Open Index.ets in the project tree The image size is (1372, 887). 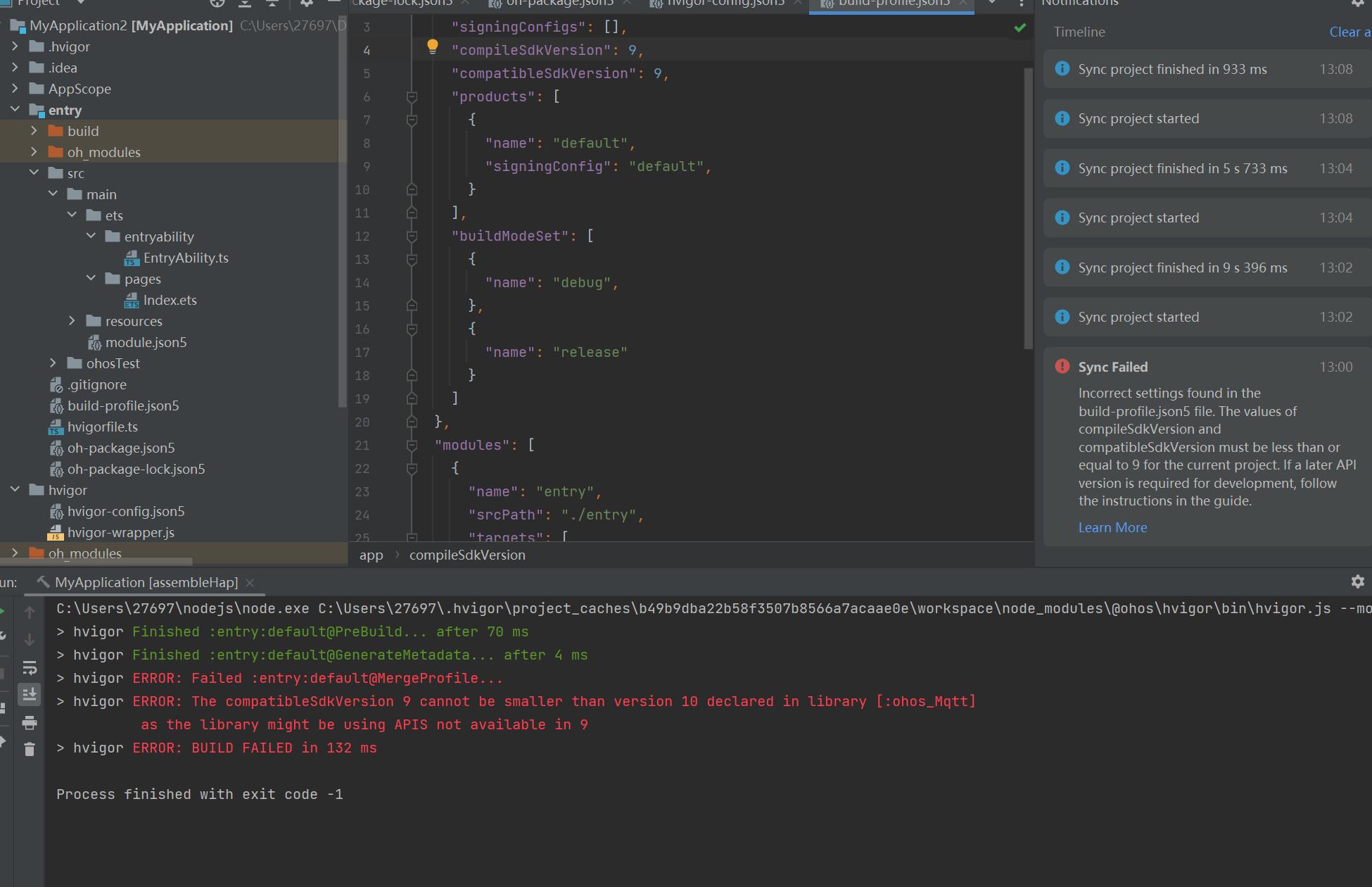(x=170, y=300)
